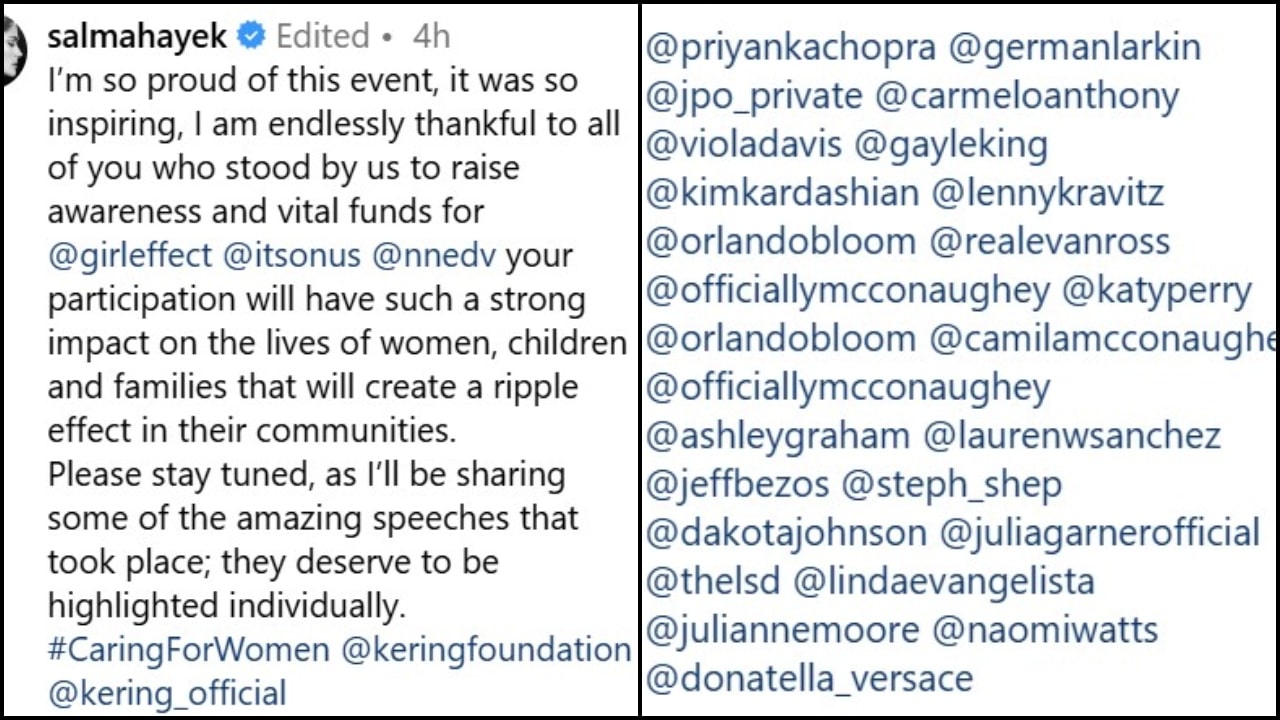The image size is (1280, 720).
Task: Open the salmahayek username link
Action: [x=137, y=37]
